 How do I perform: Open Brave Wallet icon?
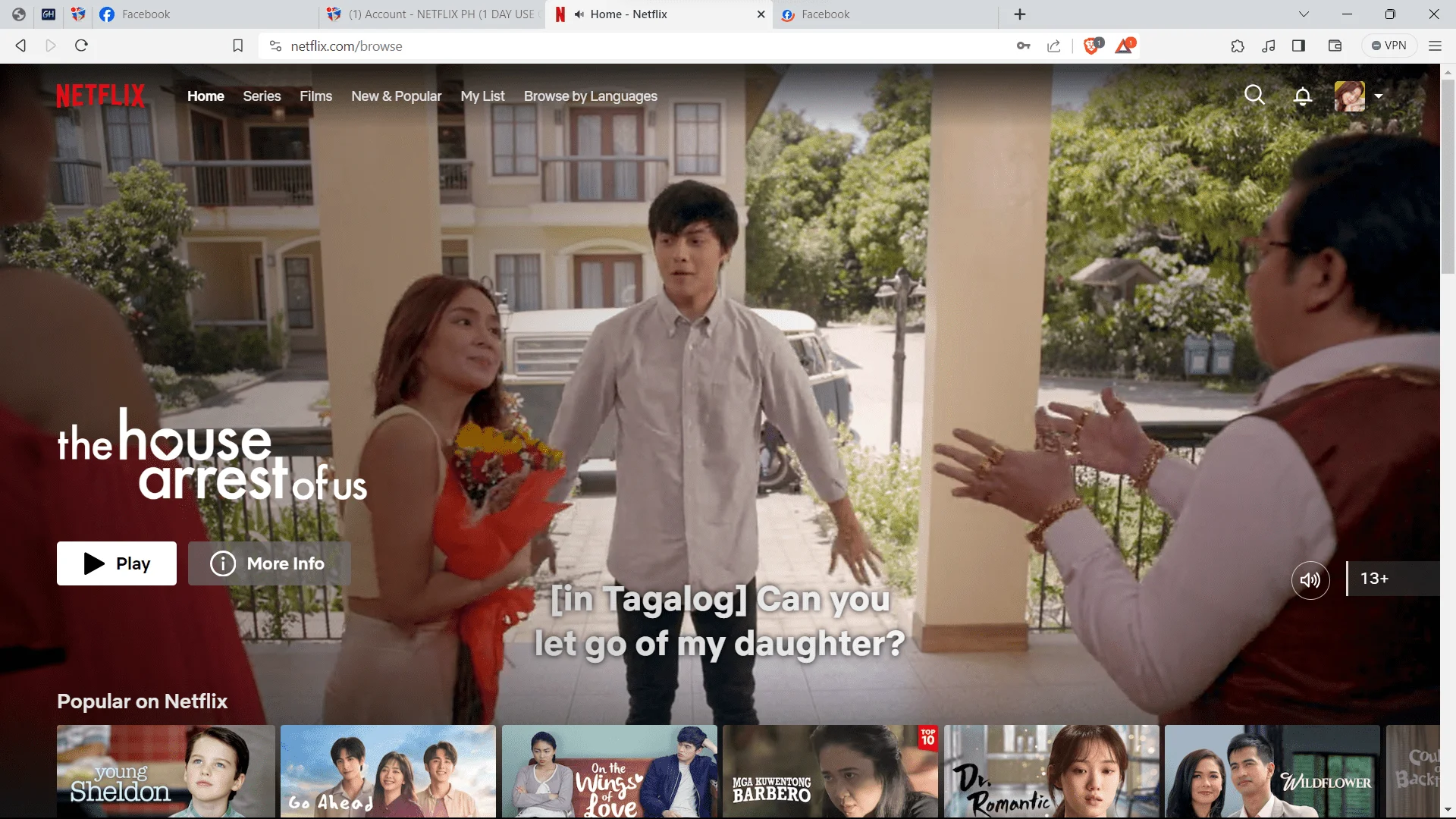pos(1335,46)
